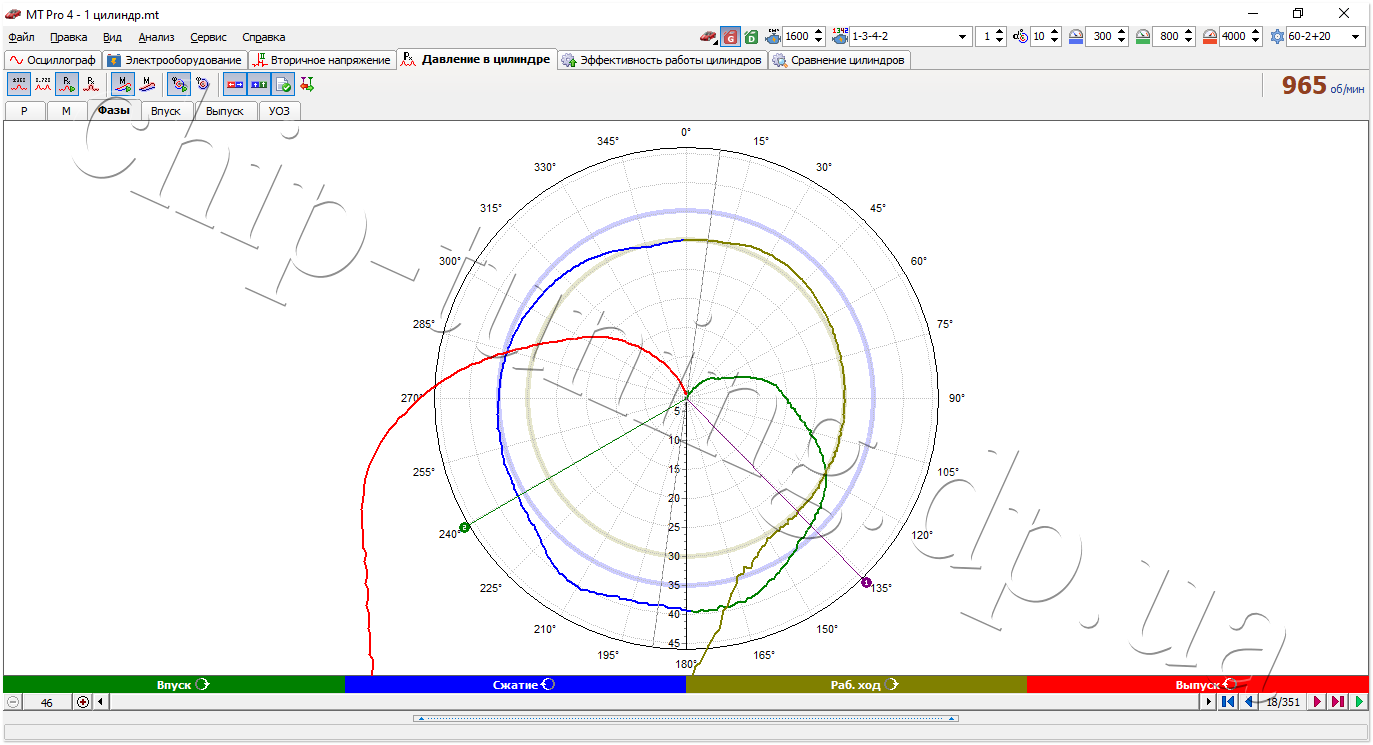
Task: Toggle the red horizontal arrows toolbar icon
Action: coord(235,85)
